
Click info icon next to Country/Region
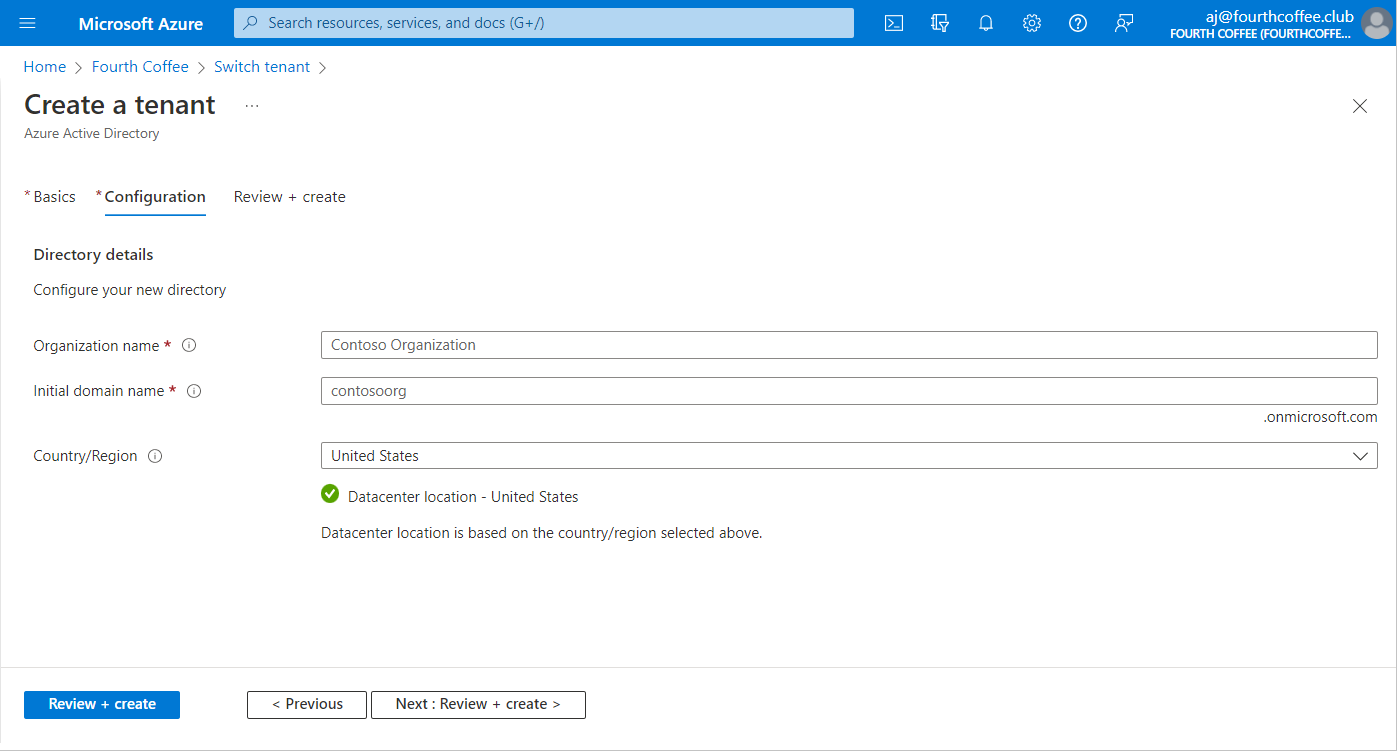155,456
